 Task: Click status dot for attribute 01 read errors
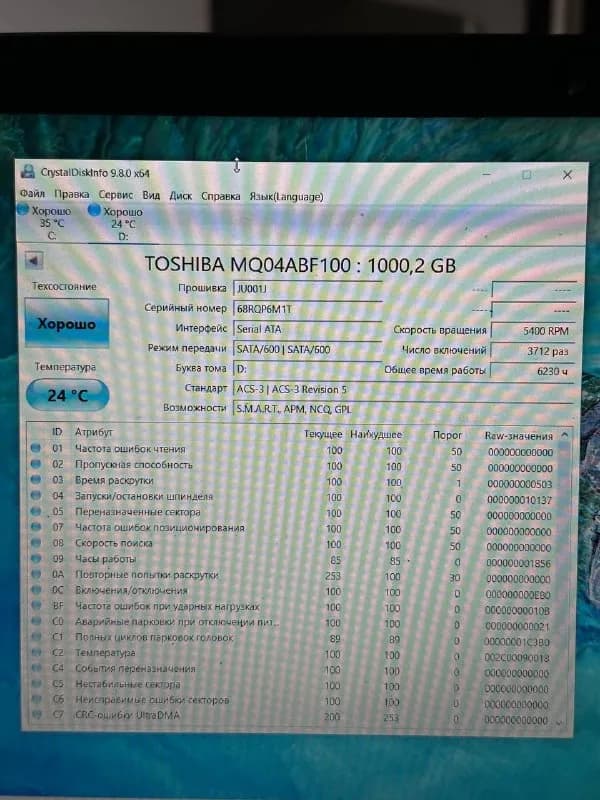point(36,448)
